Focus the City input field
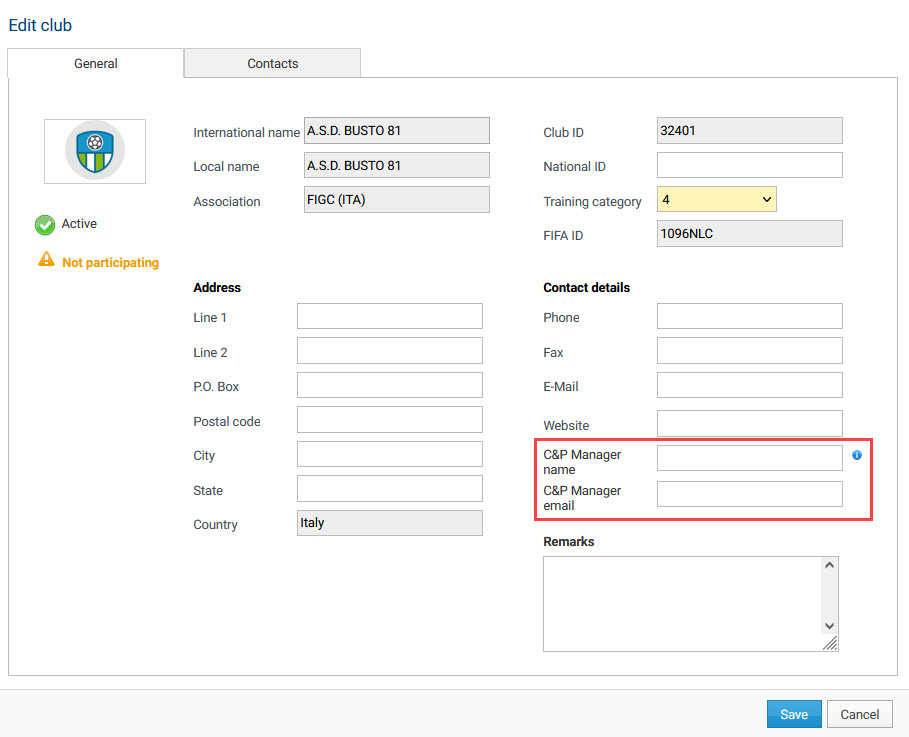The image size is (909, 737). click(x=390, y=454)
